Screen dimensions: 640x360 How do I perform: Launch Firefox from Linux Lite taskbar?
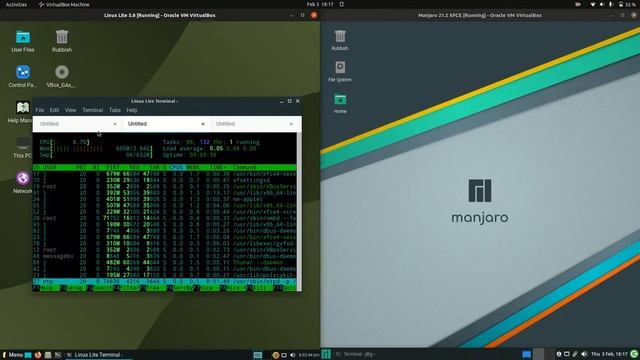38,355
